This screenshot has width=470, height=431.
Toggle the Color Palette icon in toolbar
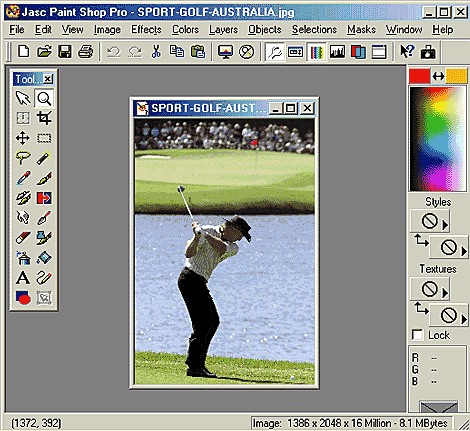(x=316, y=52)
